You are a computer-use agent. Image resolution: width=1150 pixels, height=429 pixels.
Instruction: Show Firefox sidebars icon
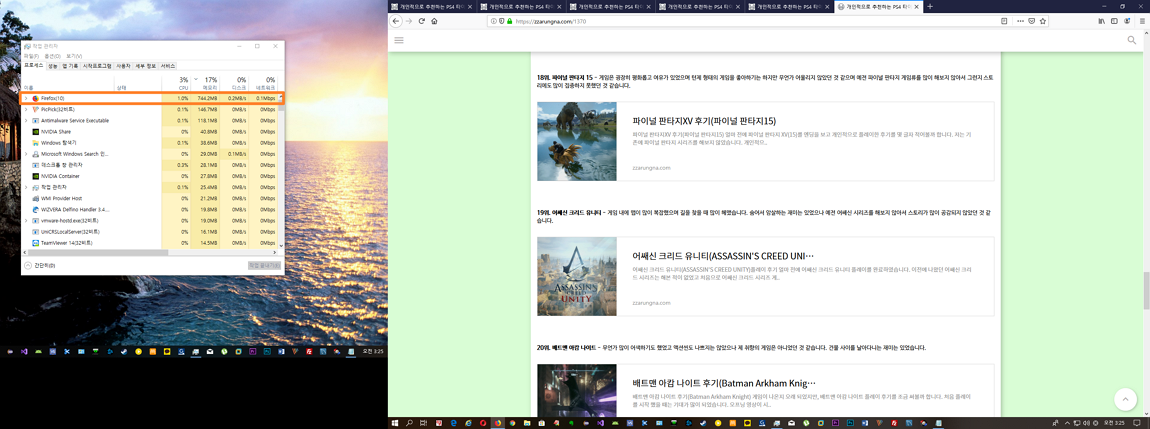click(1113, 21)
